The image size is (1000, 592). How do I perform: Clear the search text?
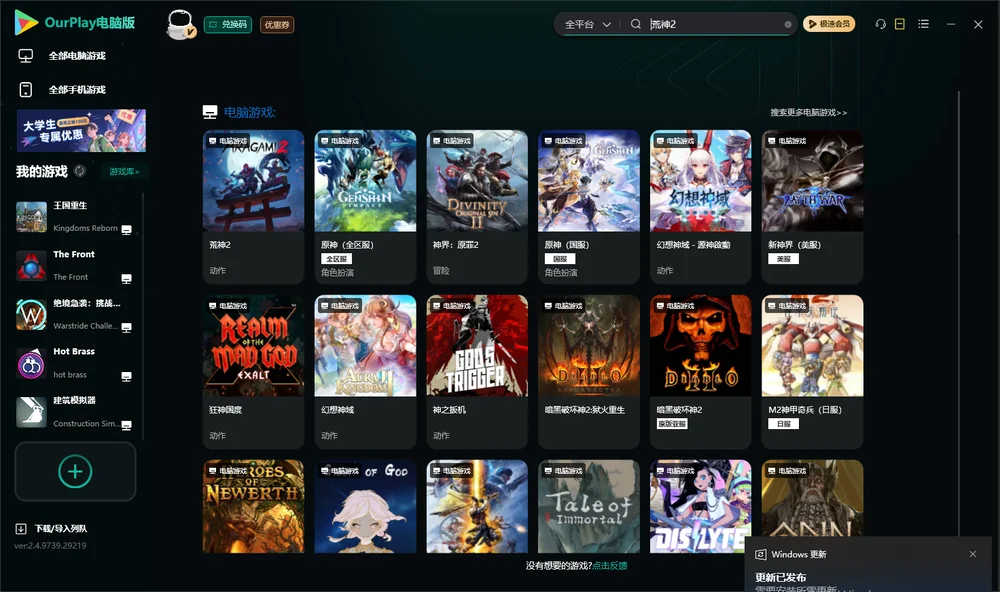[x=788, y=24]
